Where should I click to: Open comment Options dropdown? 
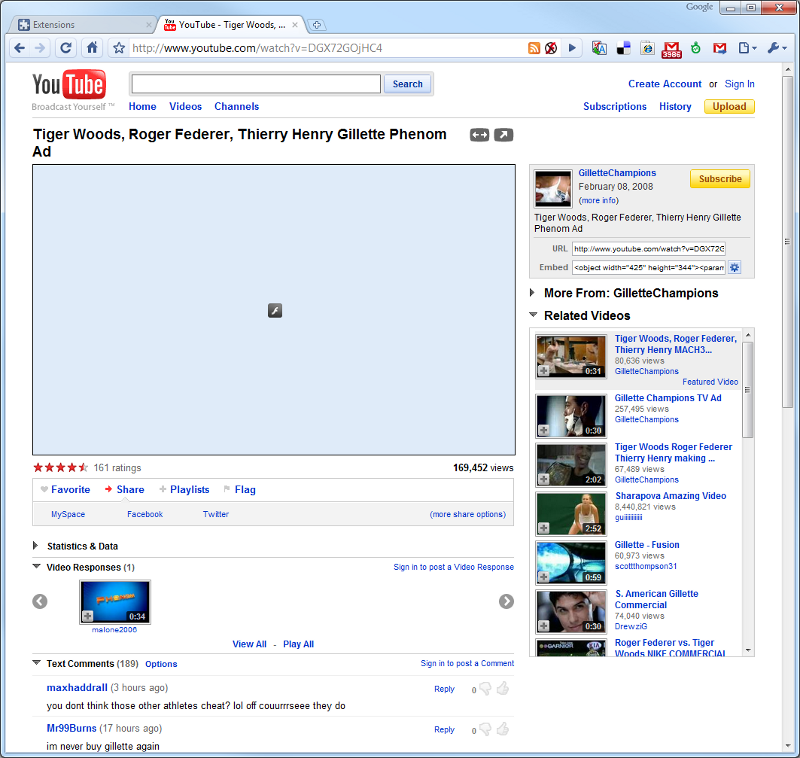(161, 664)
